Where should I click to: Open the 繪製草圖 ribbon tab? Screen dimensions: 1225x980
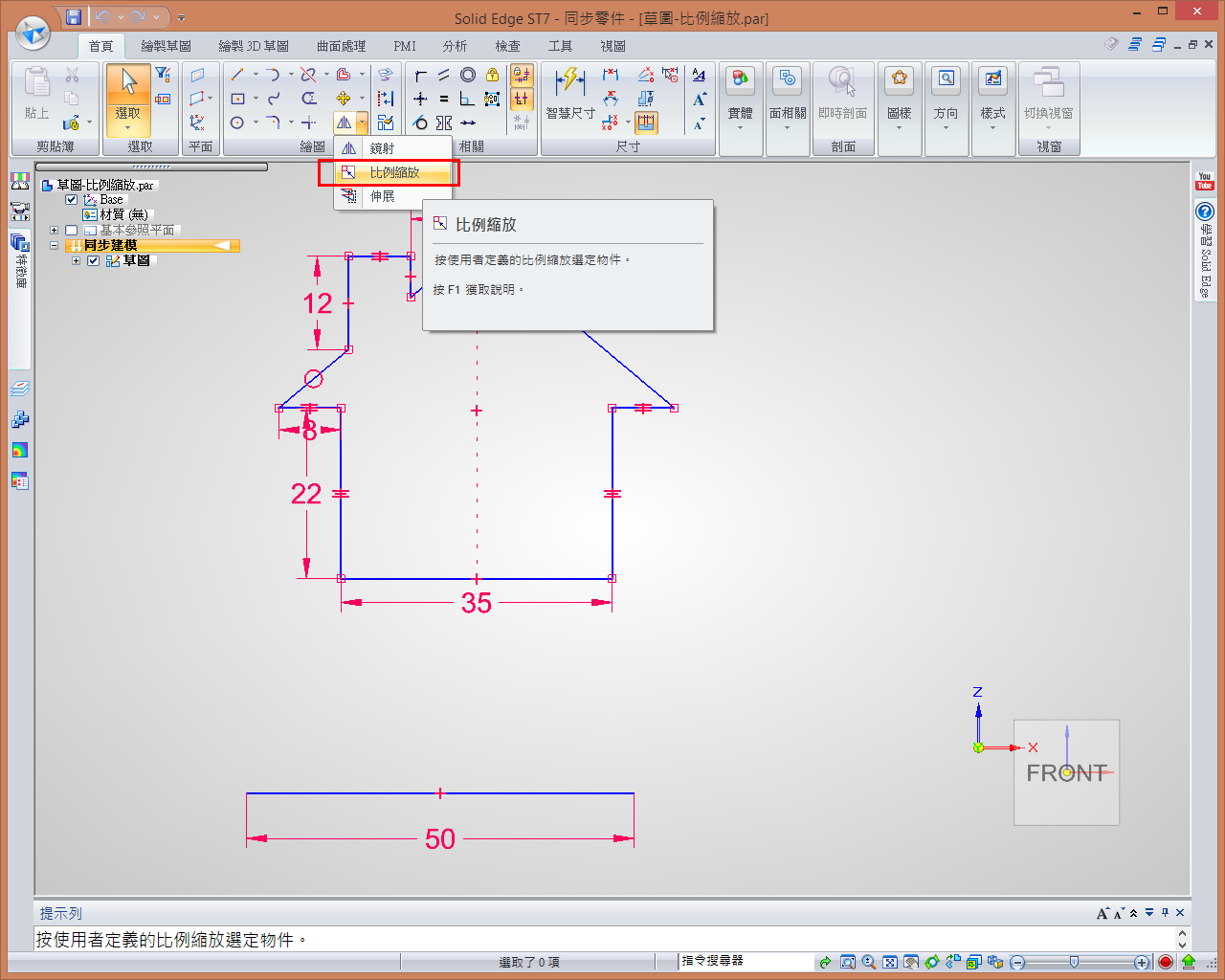tap(166, 46)
